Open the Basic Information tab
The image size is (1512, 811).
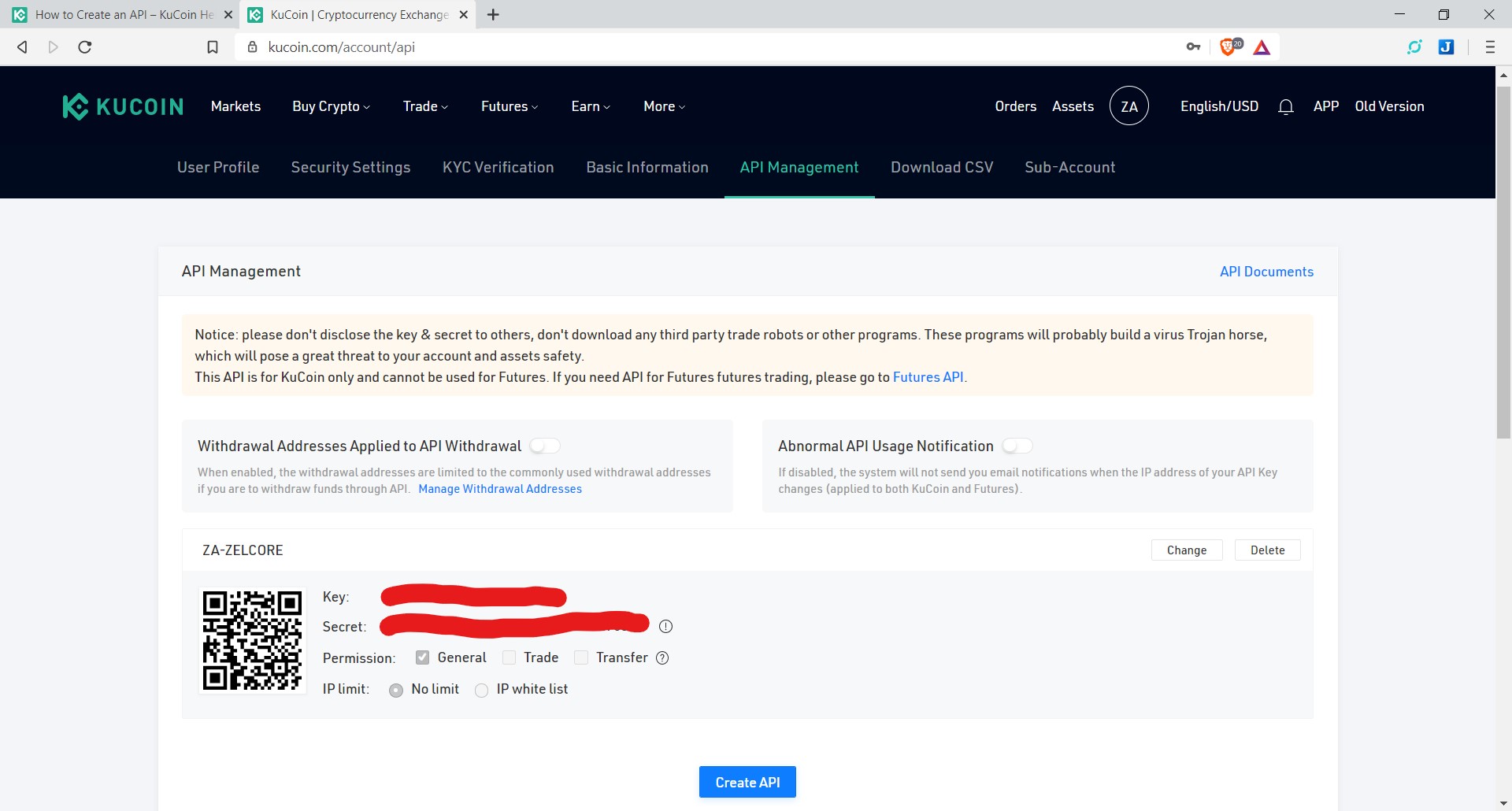(x=647, y=167)
